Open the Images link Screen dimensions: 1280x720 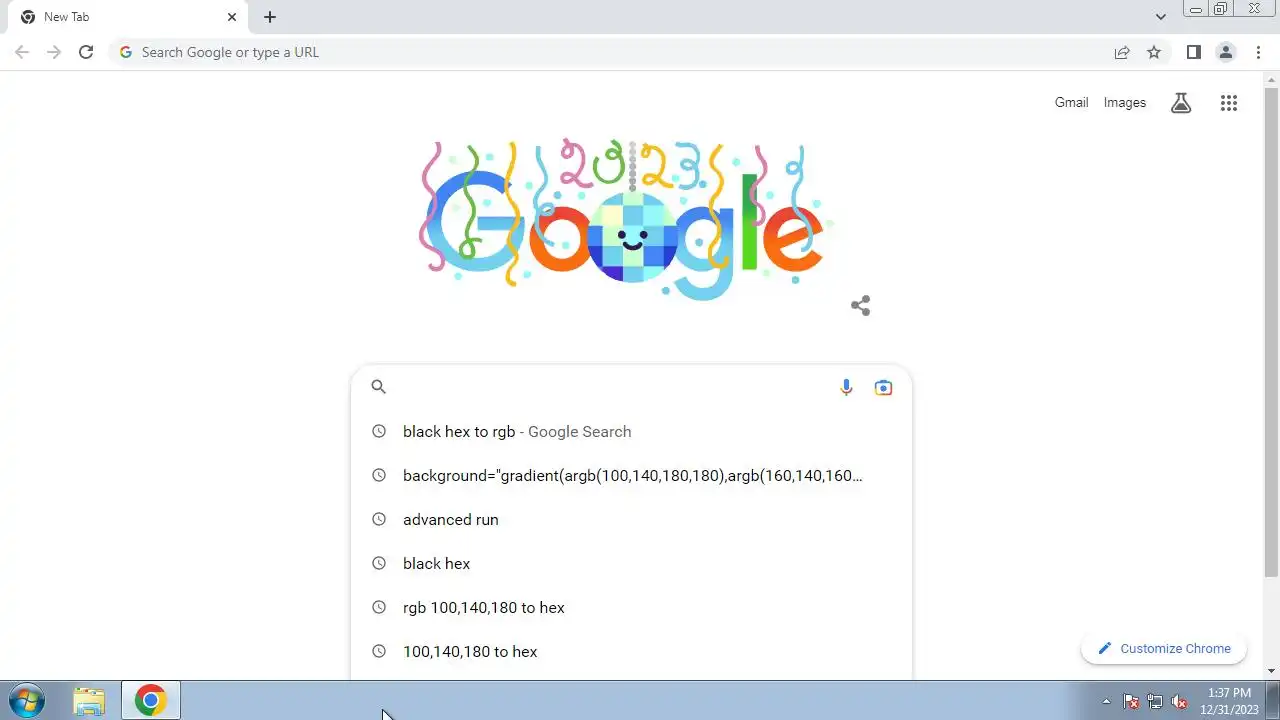(x=1125, y=102)
